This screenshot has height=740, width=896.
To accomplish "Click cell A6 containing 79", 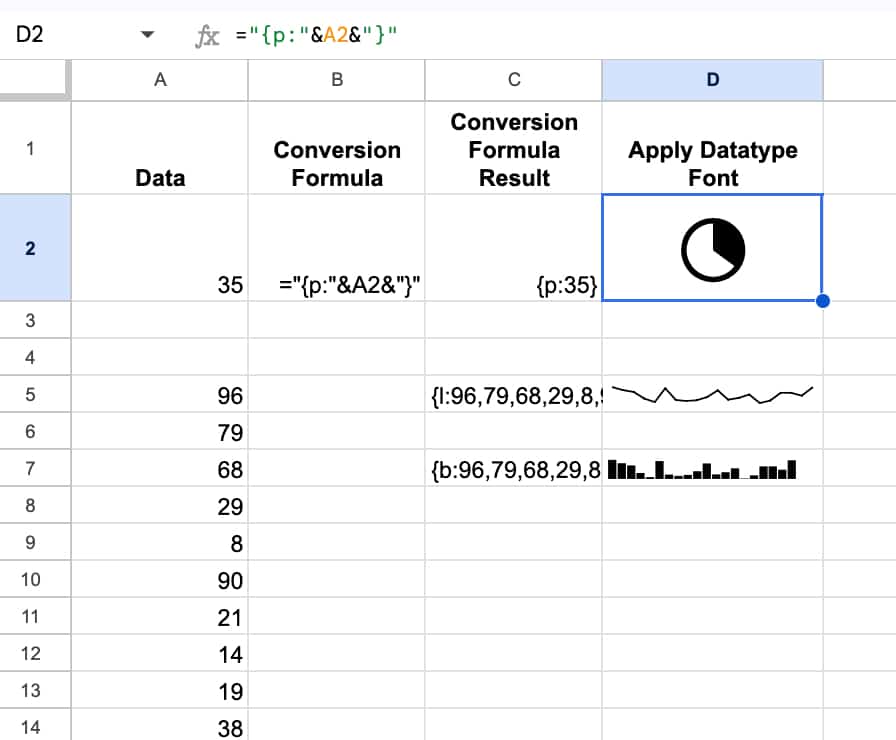I will (x=160, y=431).
